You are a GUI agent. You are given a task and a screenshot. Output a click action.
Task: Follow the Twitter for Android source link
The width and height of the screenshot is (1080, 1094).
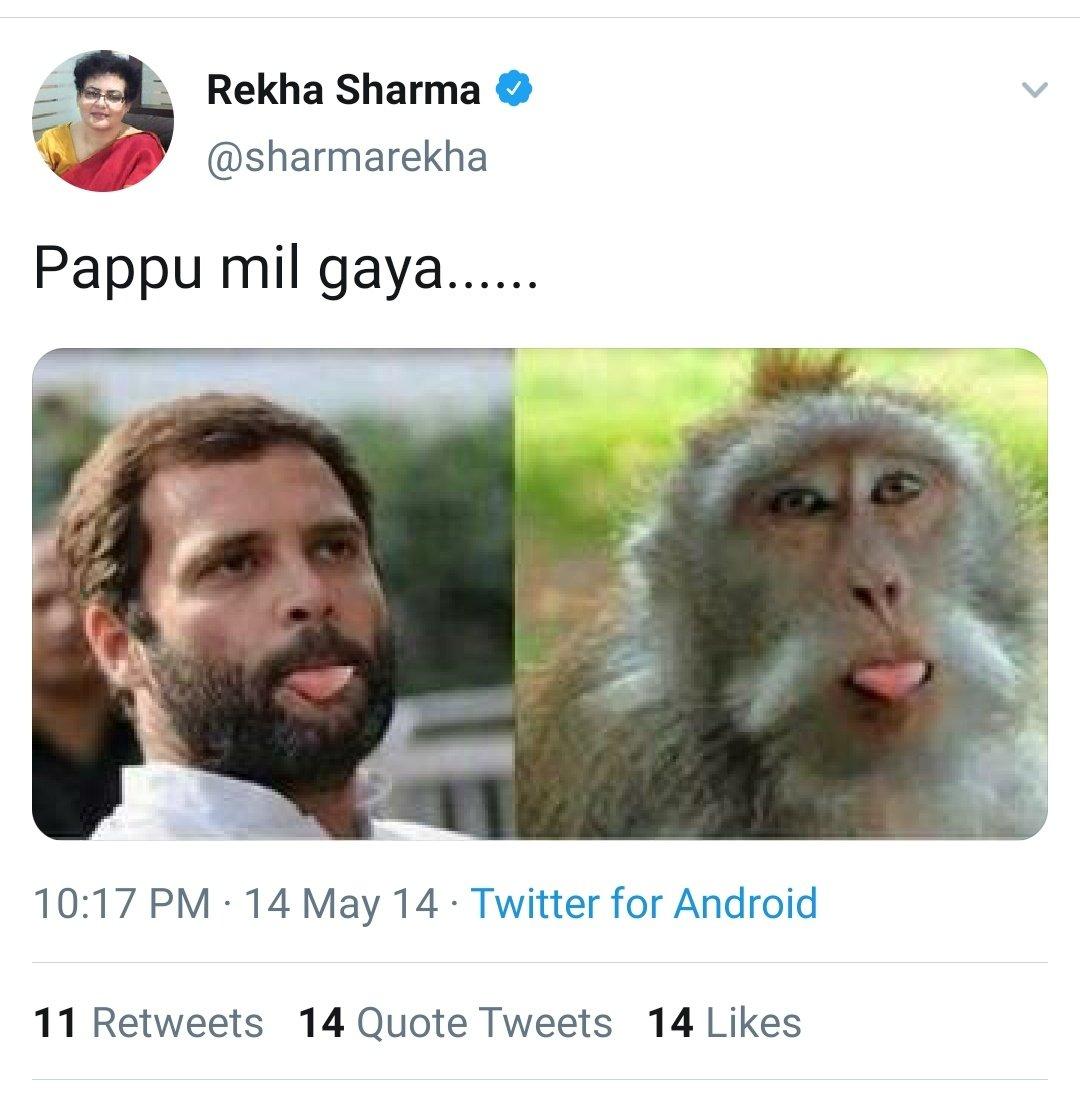(644, 904)
